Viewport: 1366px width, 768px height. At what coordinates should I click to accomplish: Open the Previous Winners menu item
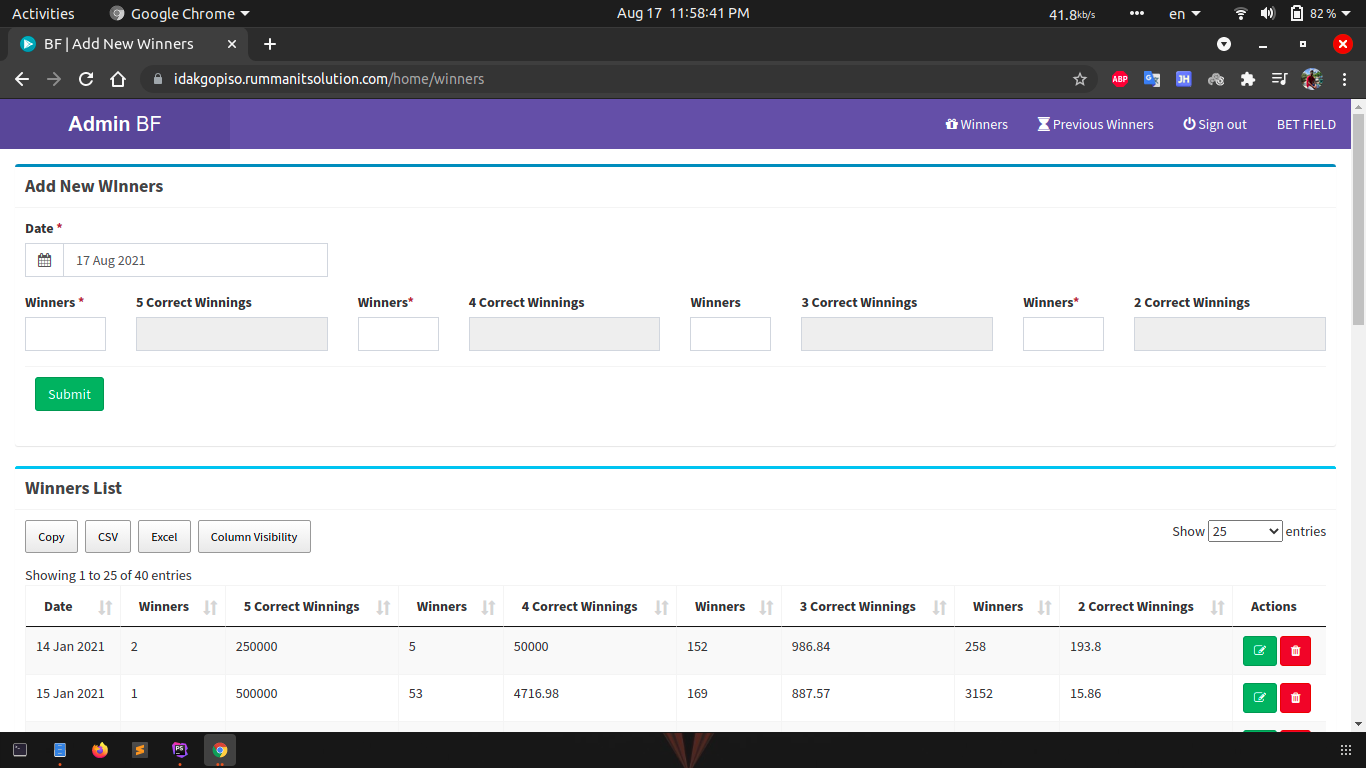pyautogui.click(x=1095, y=124)
